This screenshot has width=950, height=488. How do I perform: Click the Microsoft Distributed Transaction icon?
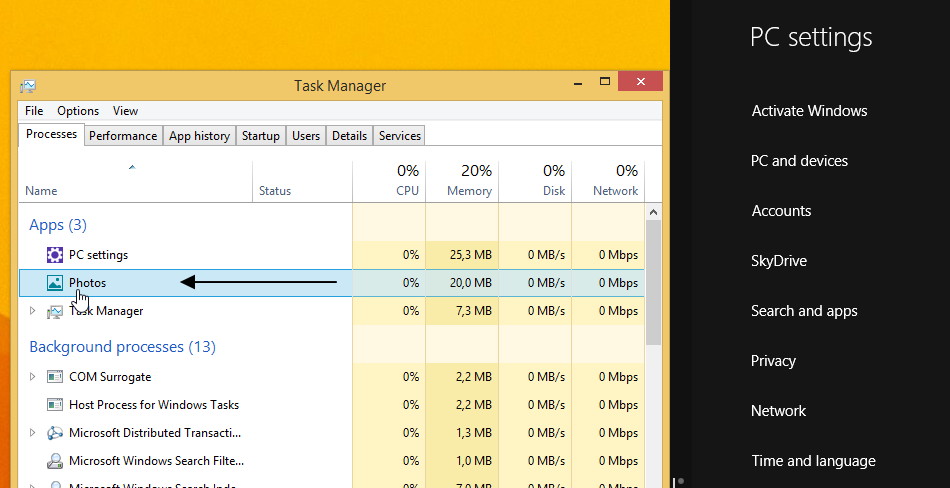pyautogui.click(x=55, y=433)
